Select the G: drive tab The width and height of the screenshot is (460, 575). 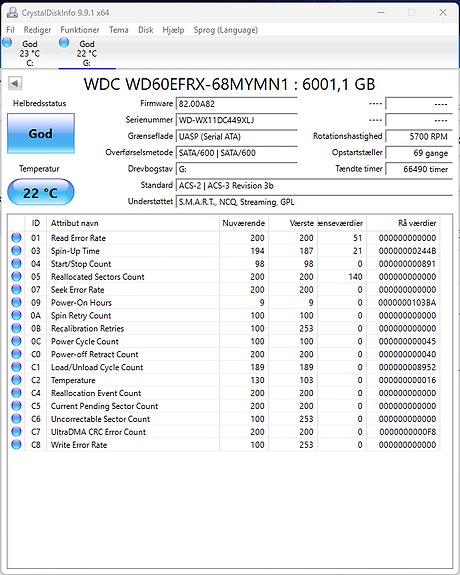(x=87, y=53)
